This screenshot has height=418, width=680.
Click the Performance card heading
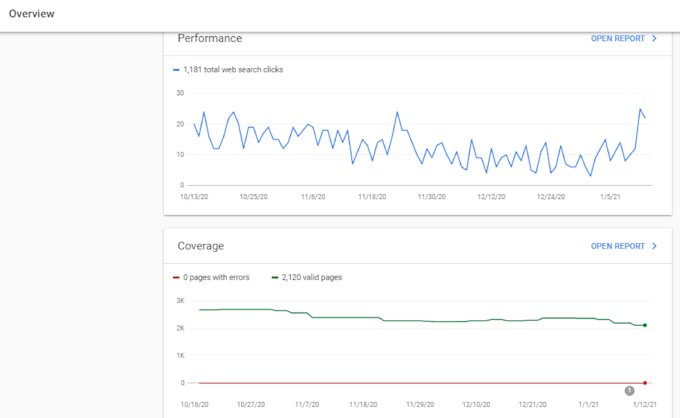click(209, 39)
